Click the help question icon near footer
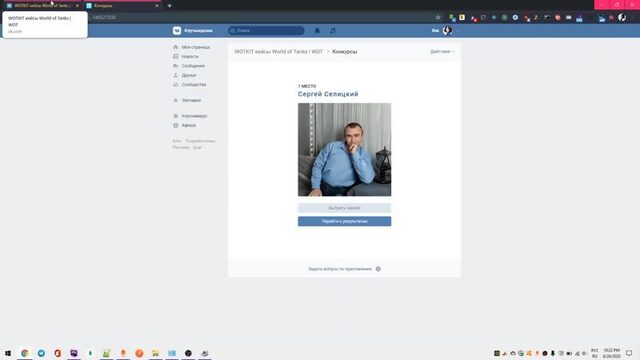The height and width of the screenshot is (360, 640). click(378, 269)
